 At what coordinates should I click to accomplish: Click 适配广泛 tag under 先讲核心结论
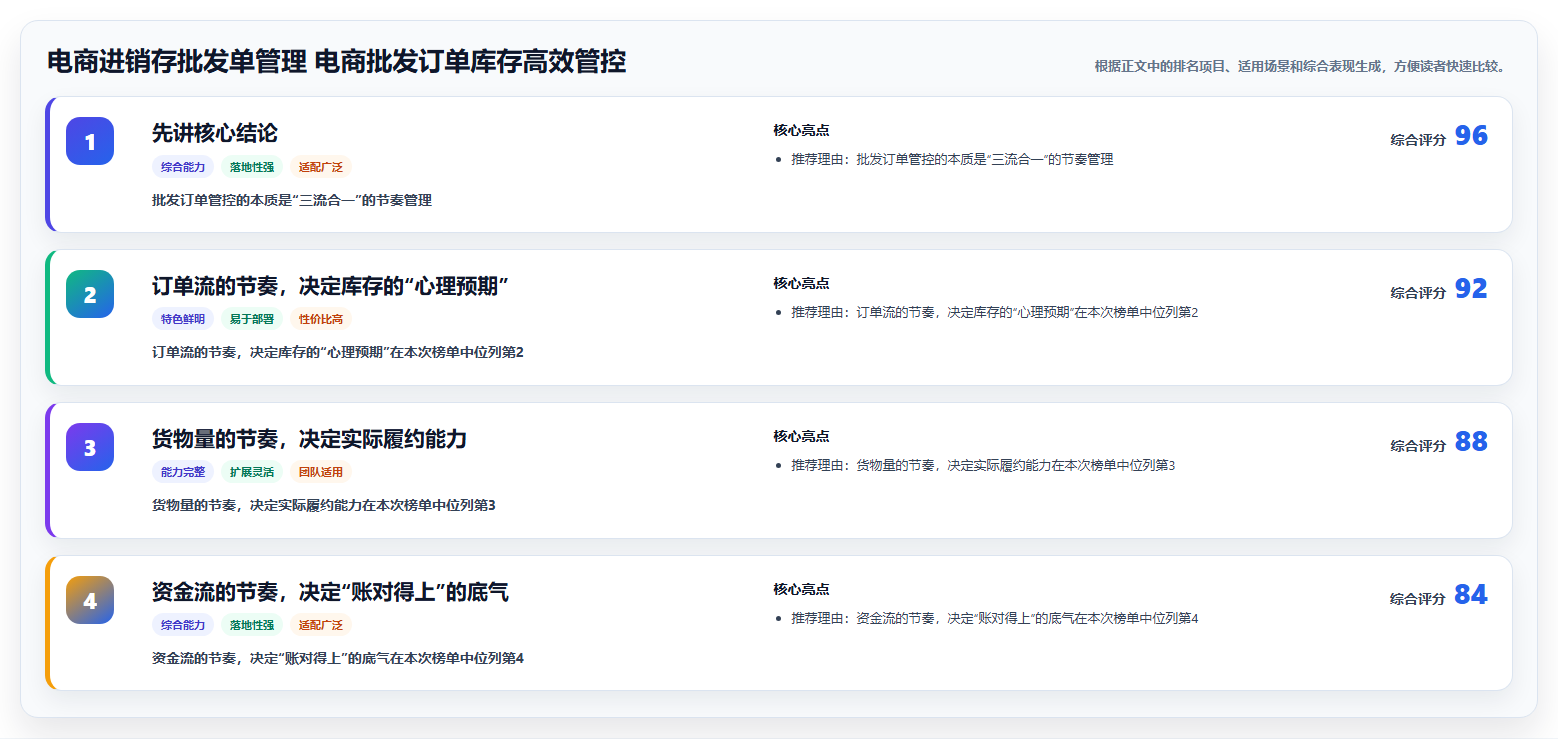point(320,167)
